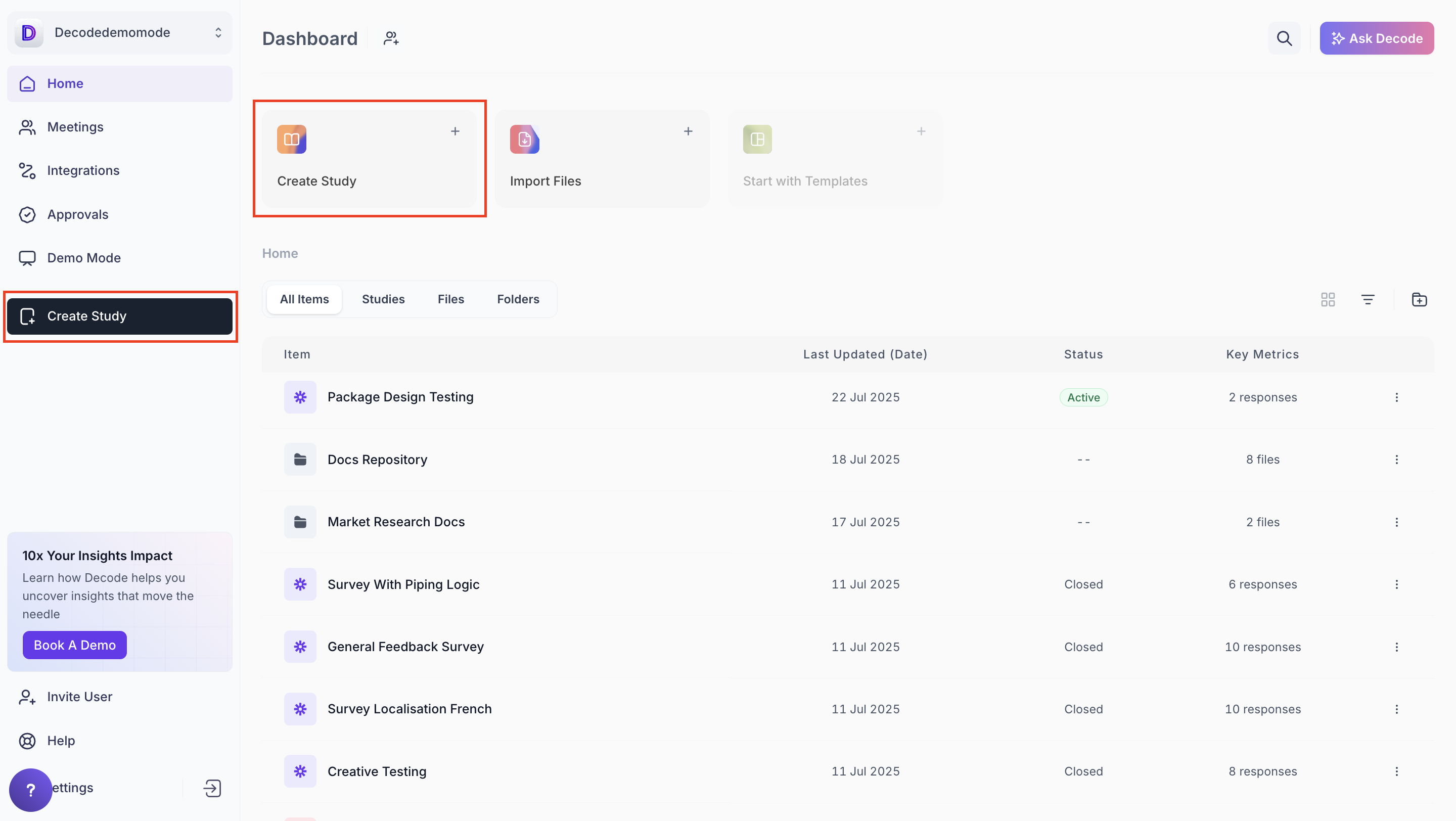Viewport: 1456px width, 821px height.
Task: Open the purple help question bubble
Action: tap(30, 789)
